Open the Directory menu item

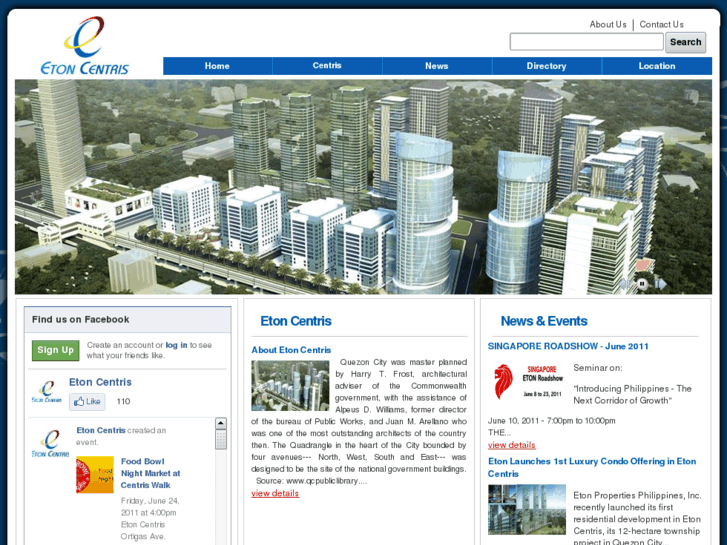pyautogui.click(x=547, y=66)
